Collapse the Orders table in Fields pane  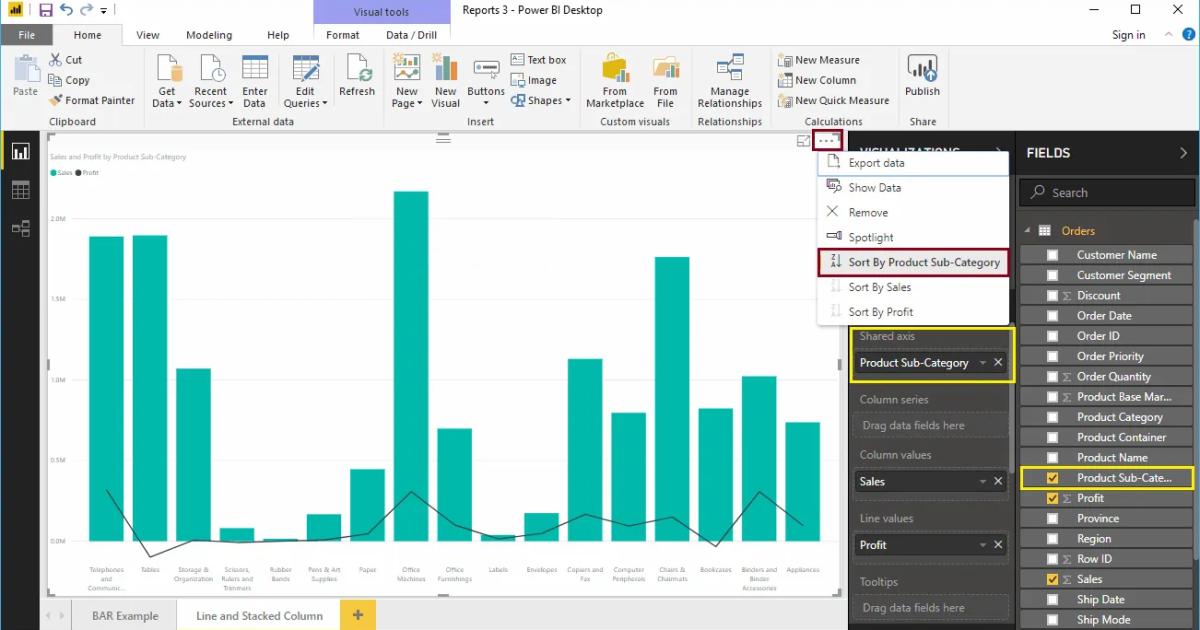[x=1027, y=230]
